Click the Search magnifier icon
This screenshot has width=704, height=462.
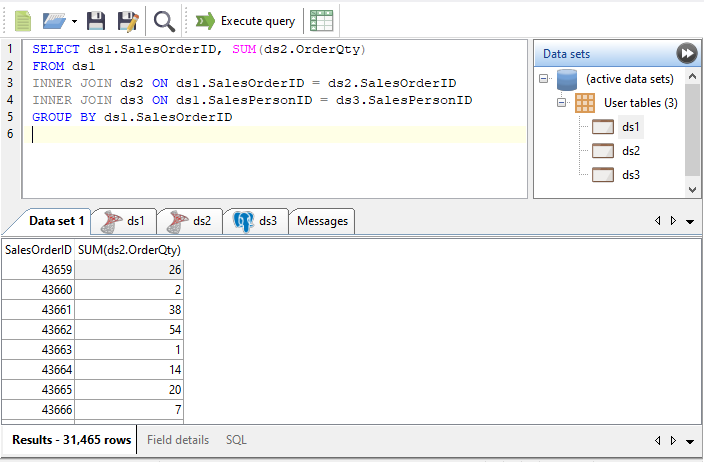point(164,20)
